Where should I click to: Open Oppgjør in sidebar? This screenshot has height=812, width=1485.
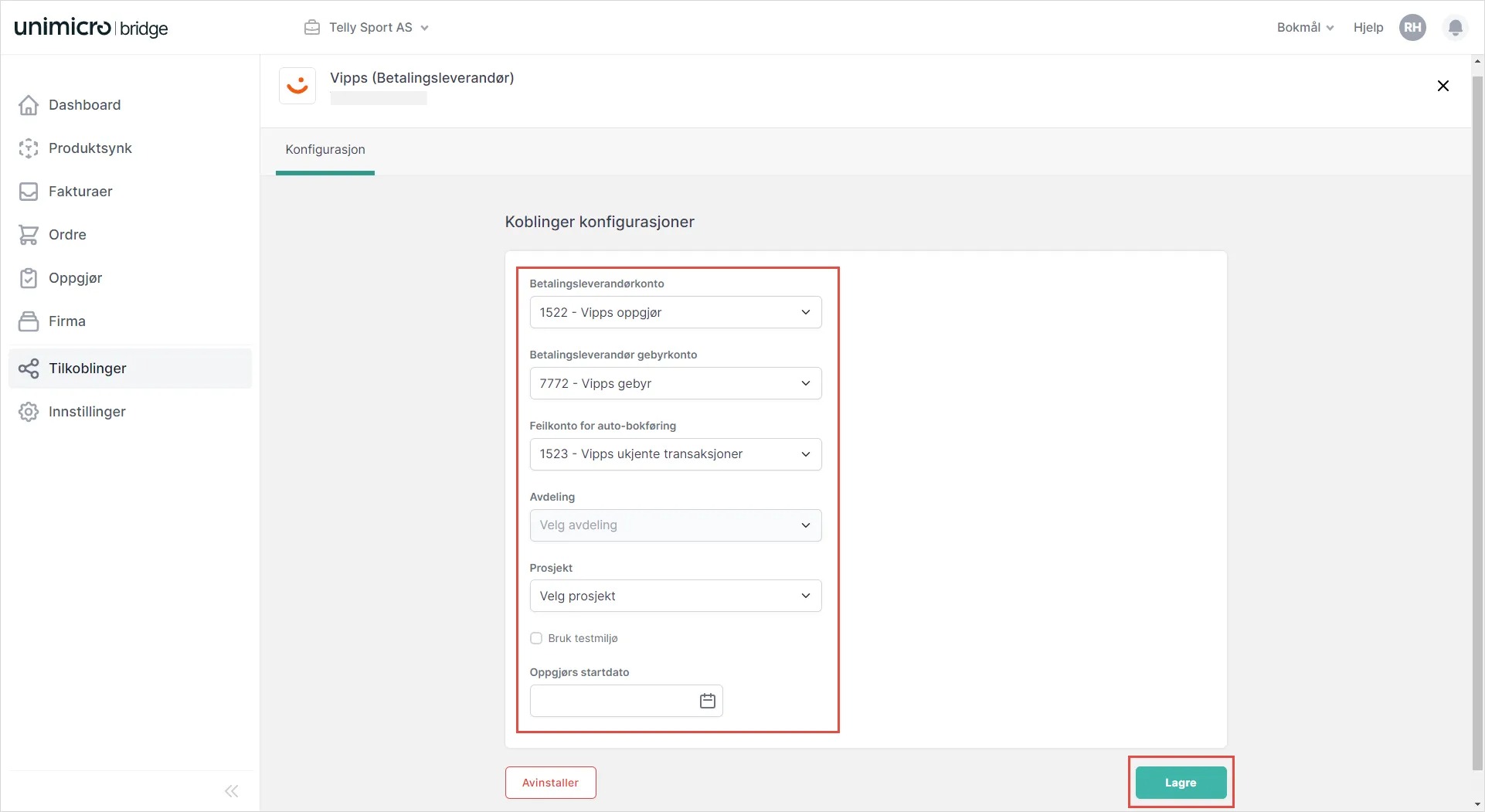click(130, 278)
